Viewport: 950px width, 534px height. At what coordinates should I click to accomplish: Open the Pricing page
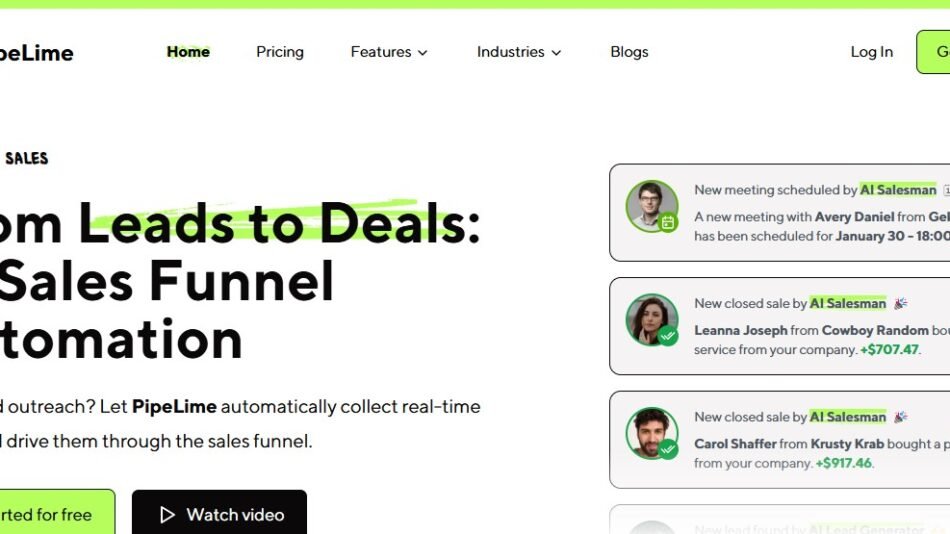[280, 52]
